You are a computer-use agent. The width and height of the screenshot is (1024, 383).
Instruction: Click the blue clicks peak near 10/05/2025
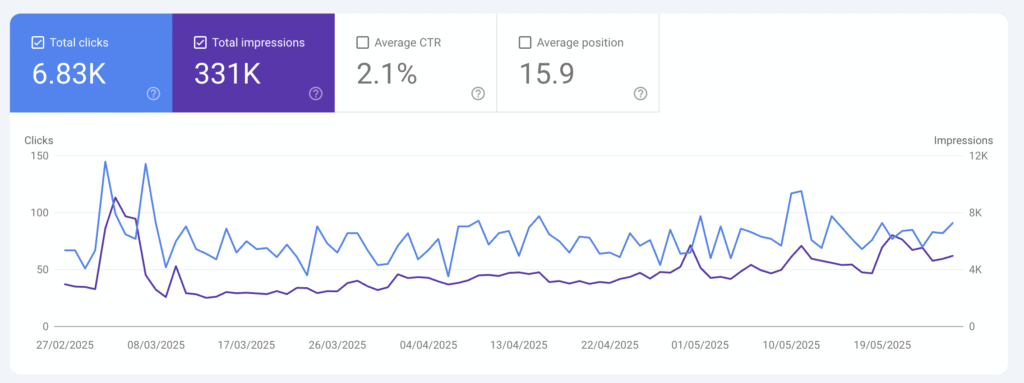click(x=801, y=191)
